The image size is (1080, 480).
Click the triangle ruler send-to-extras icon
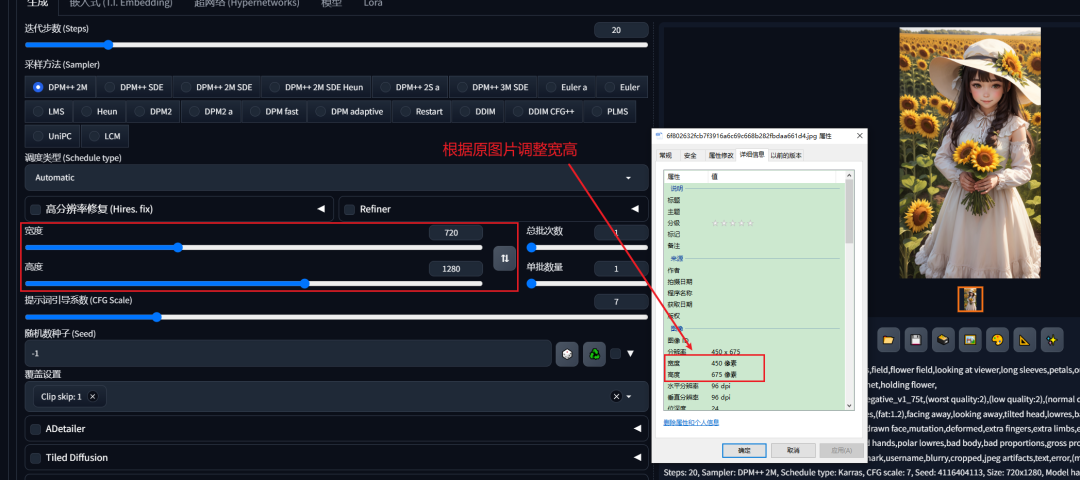(x=1024, y=340)
